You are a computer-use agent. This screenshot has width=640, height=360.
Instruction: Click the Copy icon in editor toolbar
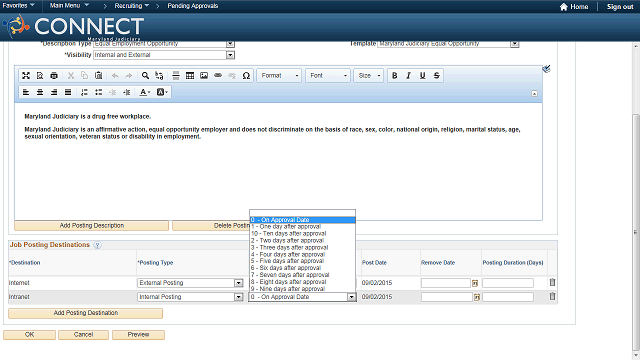84,76
